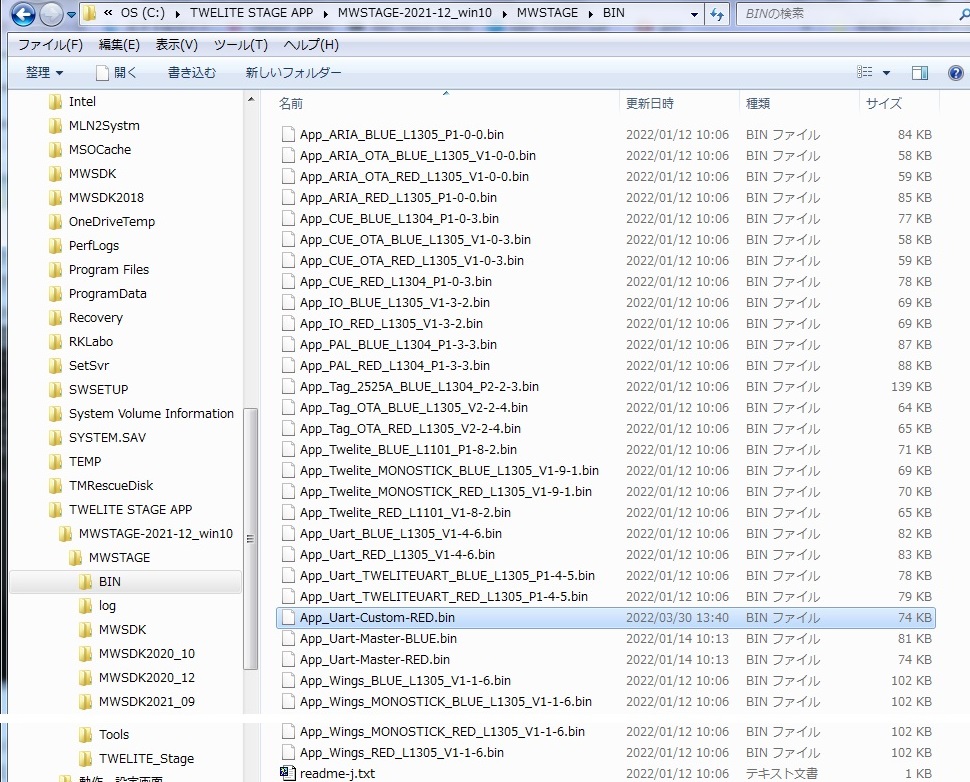
Task: Select MWSDK2021_09 folder icon in tree
Action: pos(85,702)
